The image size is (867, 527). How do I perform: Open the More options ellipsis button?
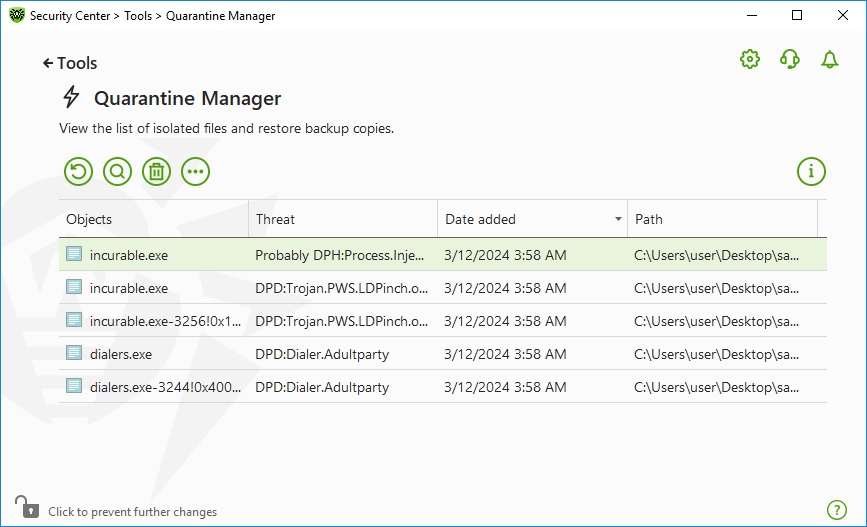point(196,171)
